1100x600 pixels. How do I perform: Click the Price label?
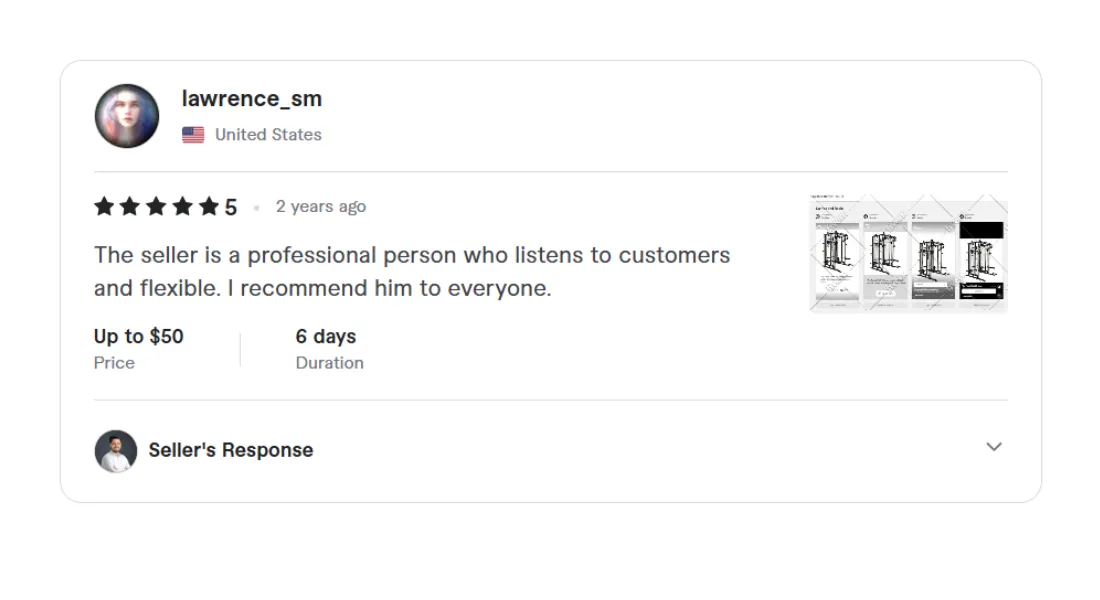114,363
